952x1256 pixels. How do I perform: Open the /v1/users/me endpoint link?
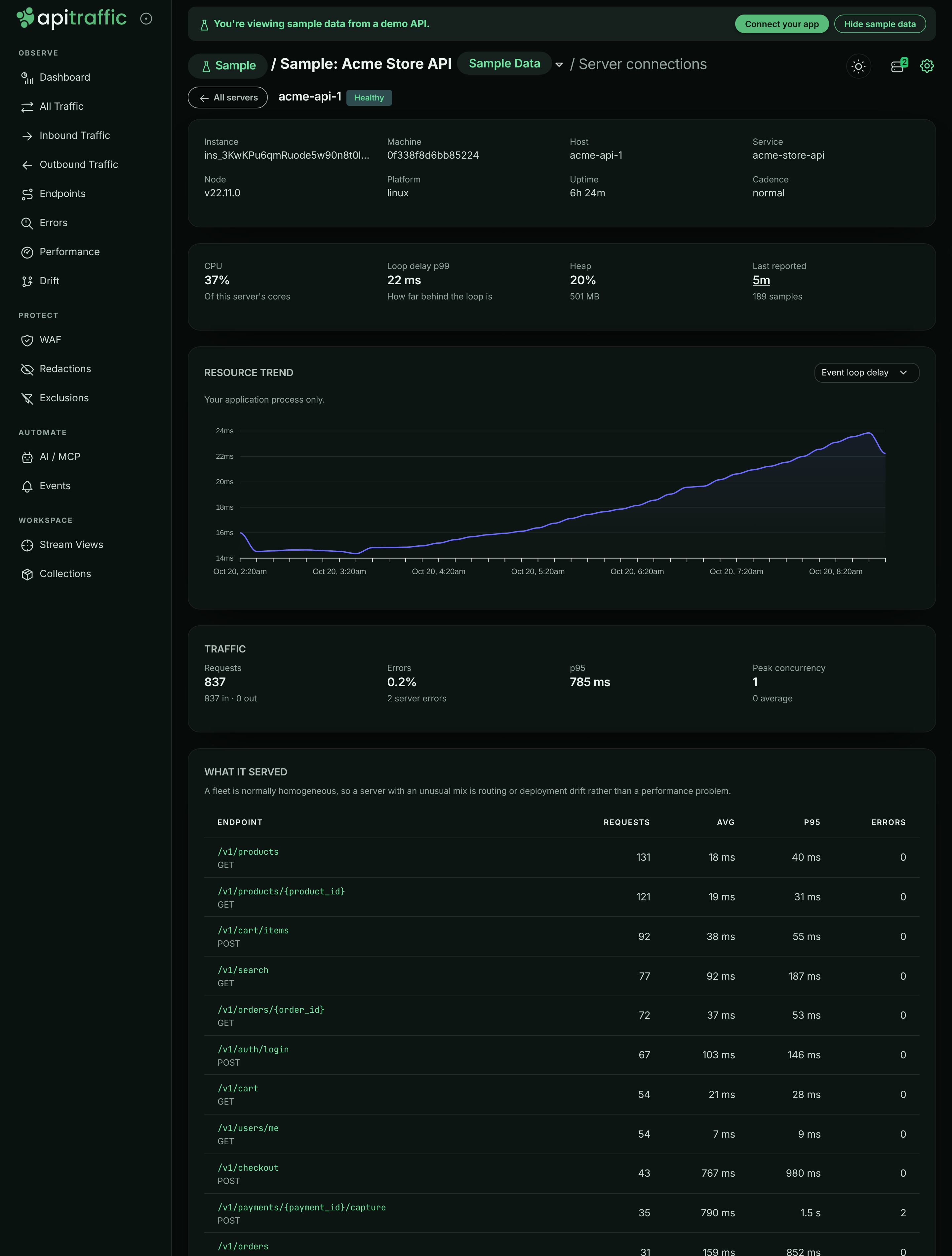pos(248,1128)
